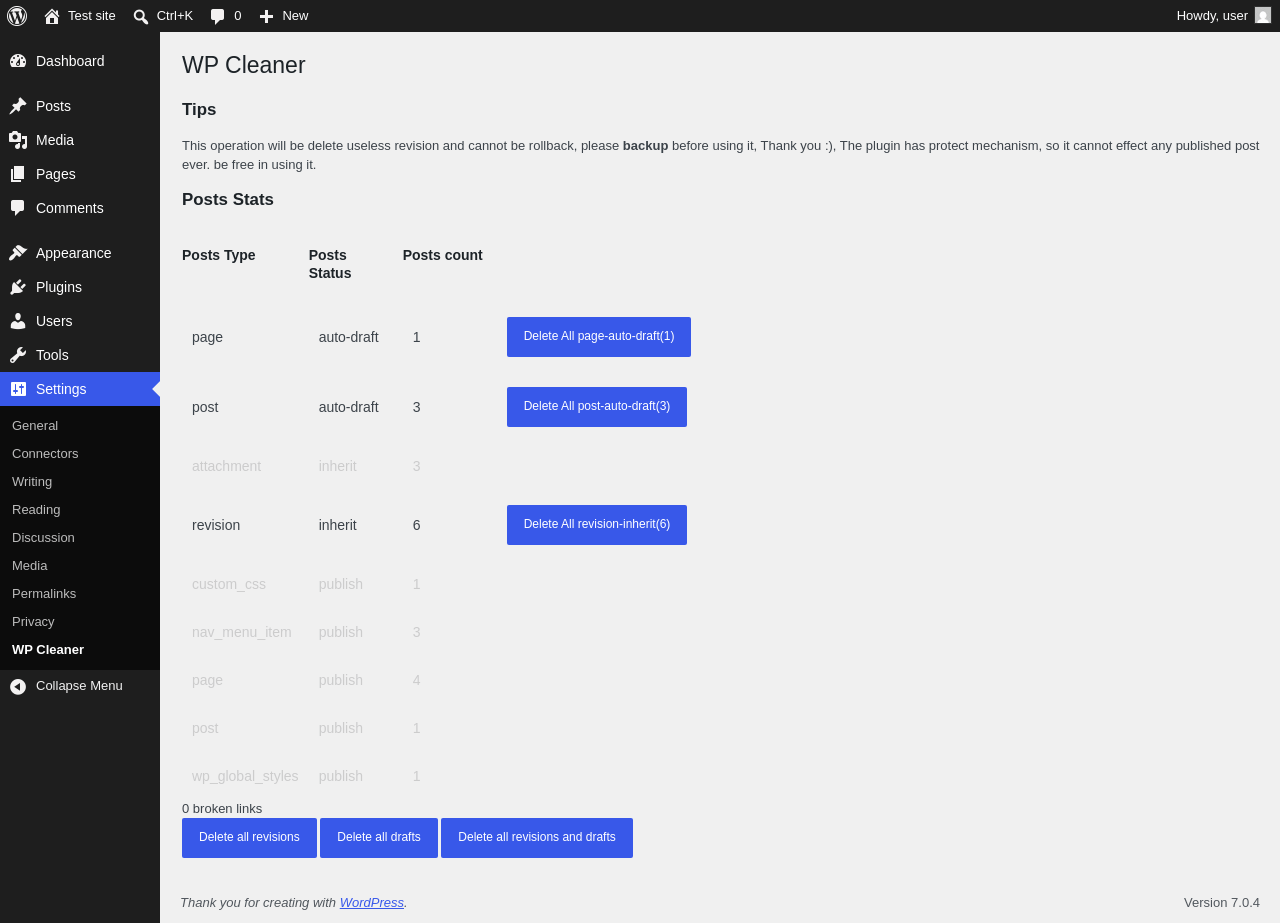Click the nav_menu_item row type cell
The image size is (1280, 923).
pyautogui.click(x=242, y=632)
